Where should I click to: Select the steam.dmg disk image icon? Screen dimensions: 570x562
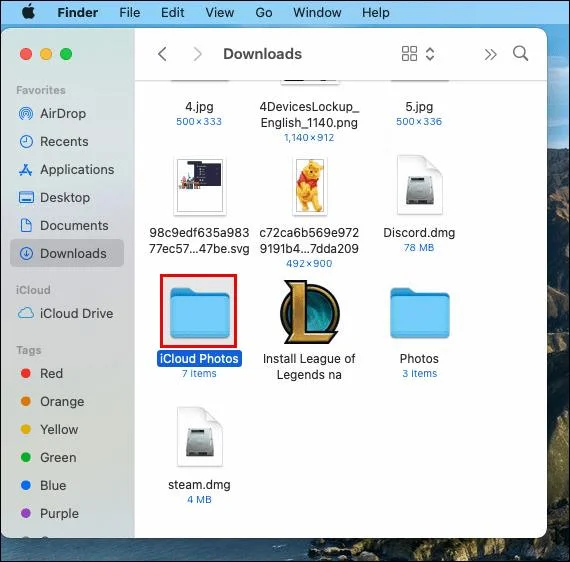[x=200, y=437]
